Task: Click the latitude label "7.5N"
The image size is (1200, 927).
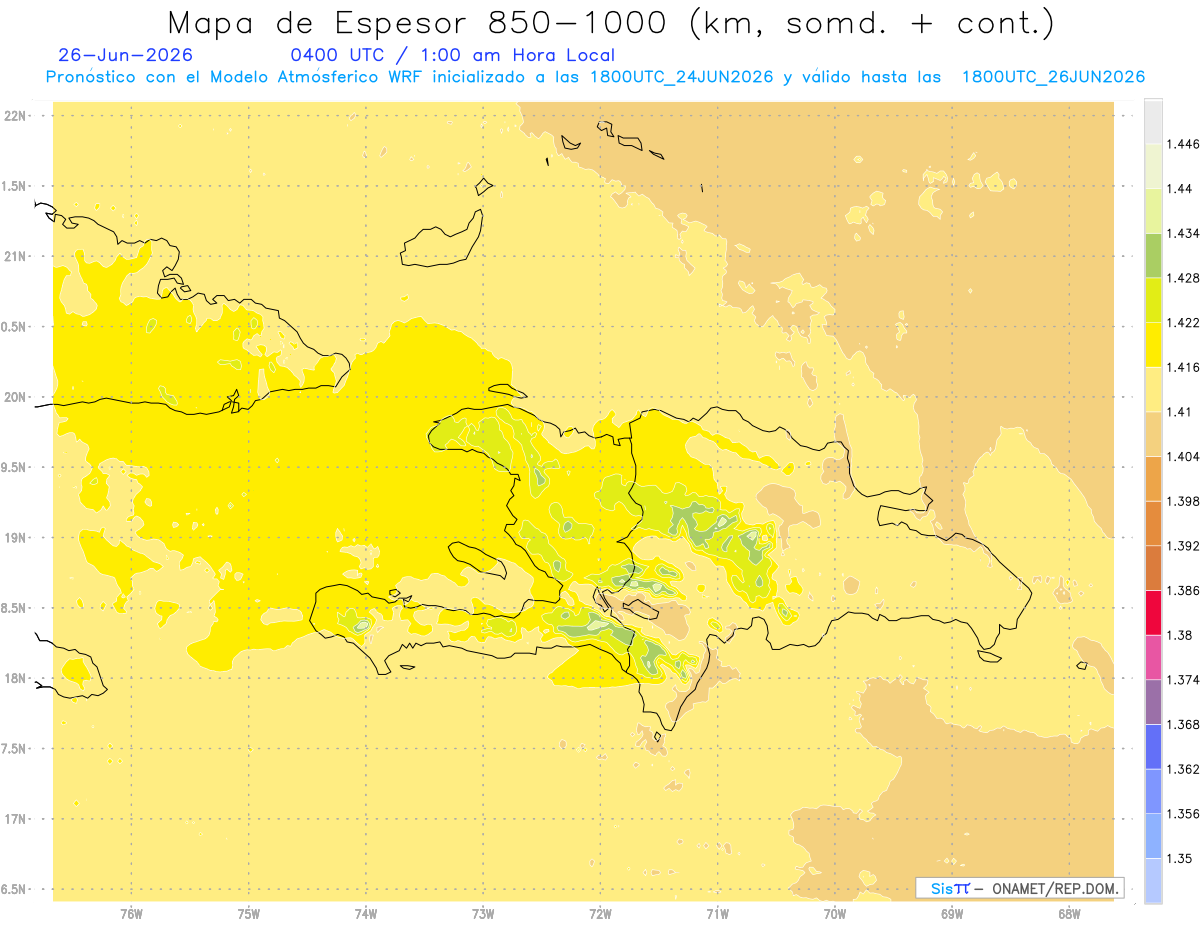Action: click(x=13, y=749)
